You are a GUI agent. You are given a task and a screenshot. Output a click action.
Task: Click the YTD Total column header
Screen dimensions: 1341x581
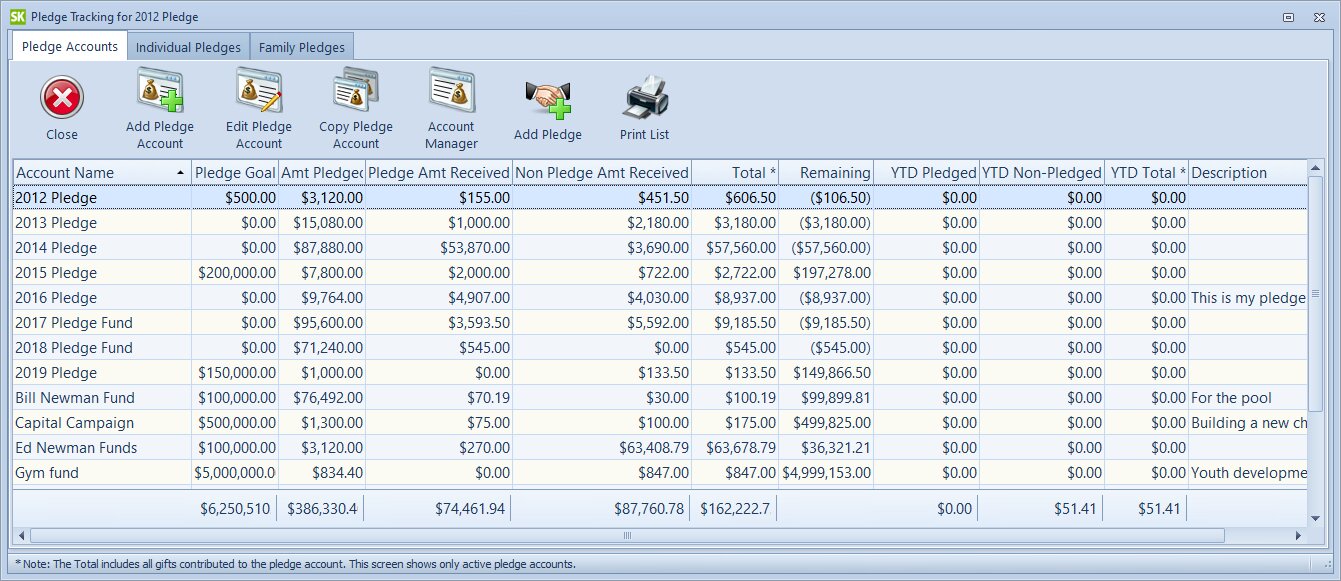(1147, 173)
